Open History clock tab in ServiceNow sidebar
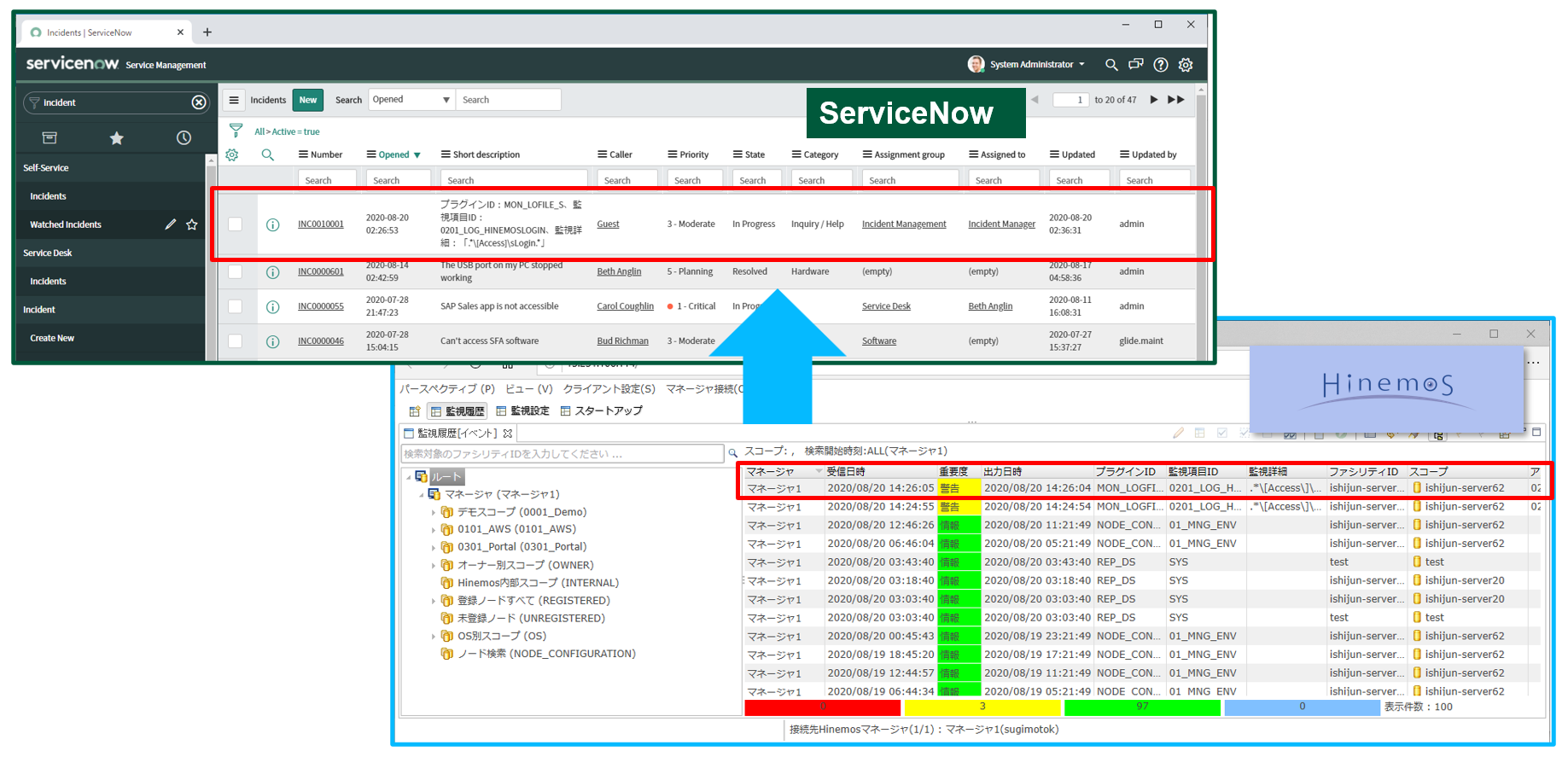 click(x=184, y=138)
